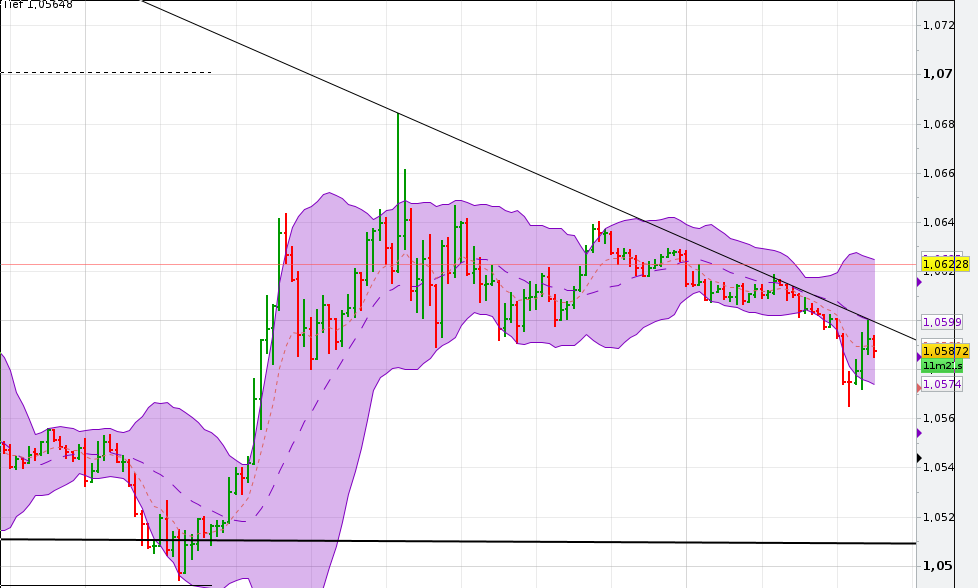The image size is (978, 588).
Task: Click the highlighted yellow current price tag 1.05872
Action: (x=946, y=351)
